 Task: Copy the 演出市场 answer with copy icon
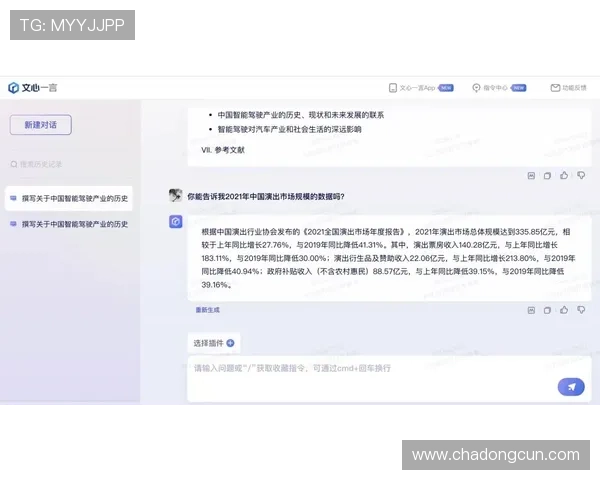(547, 310)
